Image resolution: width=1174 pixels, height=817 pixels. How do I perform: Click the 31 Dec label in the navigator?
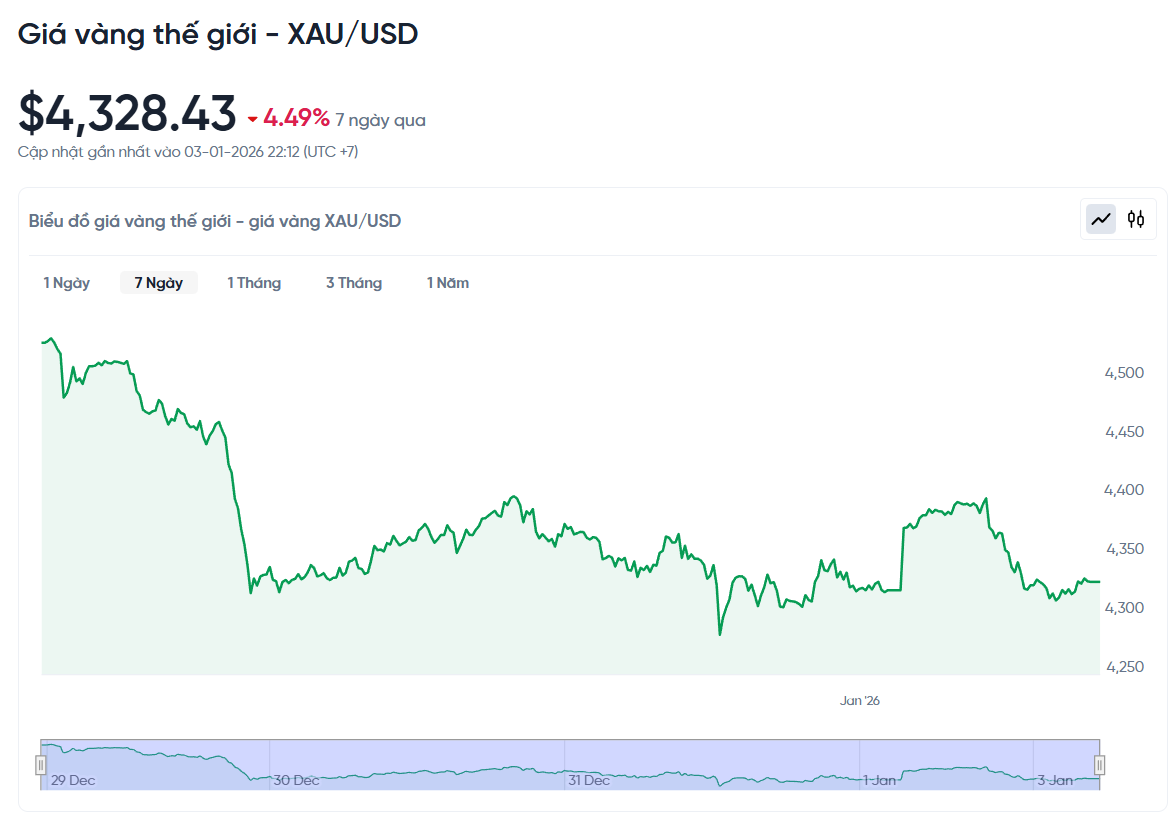(589, 780)
